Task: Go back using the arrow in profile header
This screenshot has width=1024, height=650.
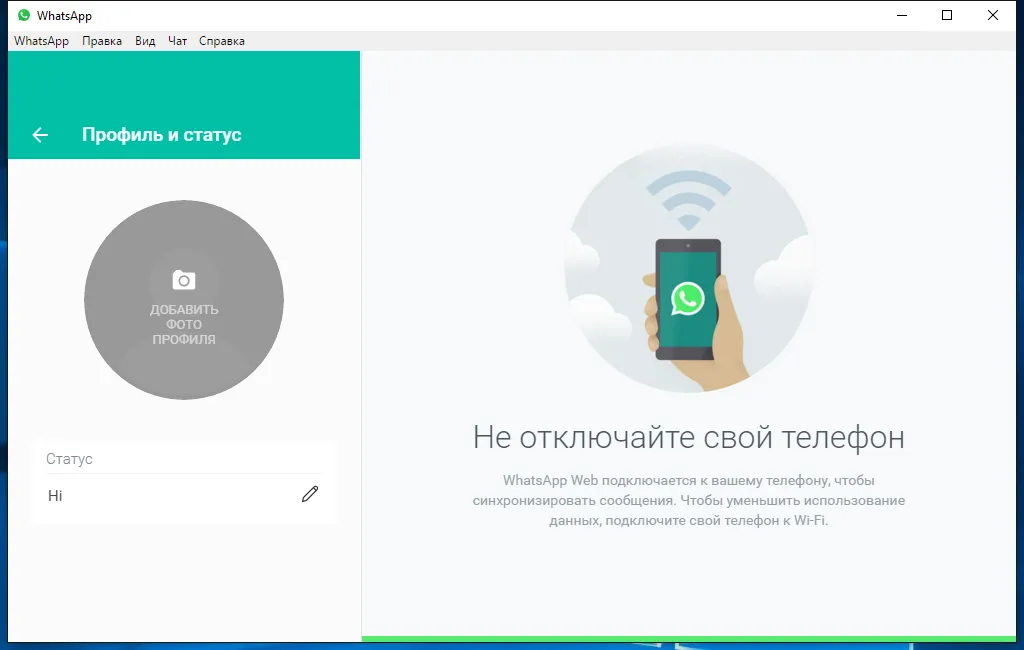Action: [40, 135]
